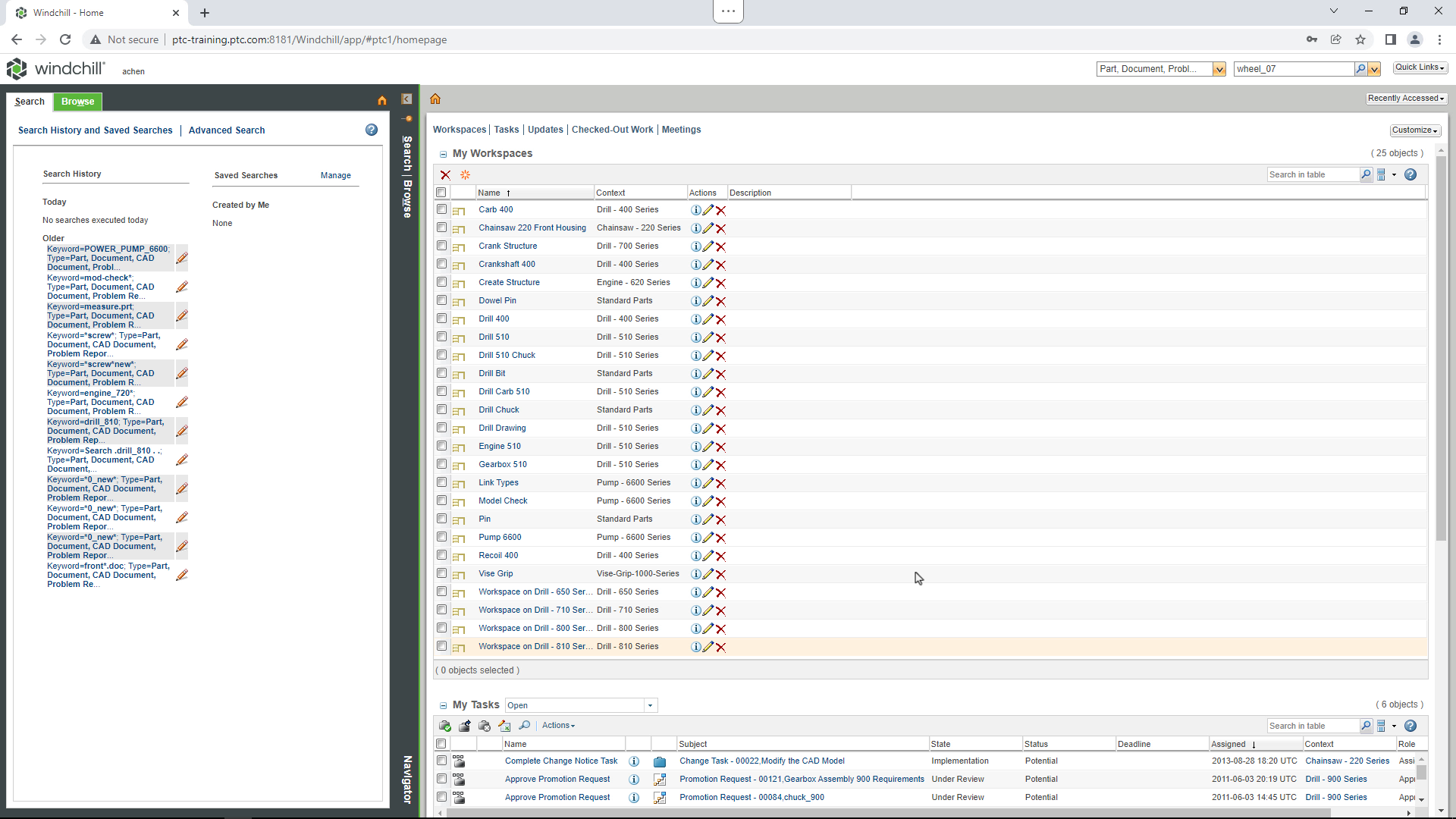The image size is (1456, 819).
Task: Check the Drill Bit row checkbox
Action: [x=441, y=373]
